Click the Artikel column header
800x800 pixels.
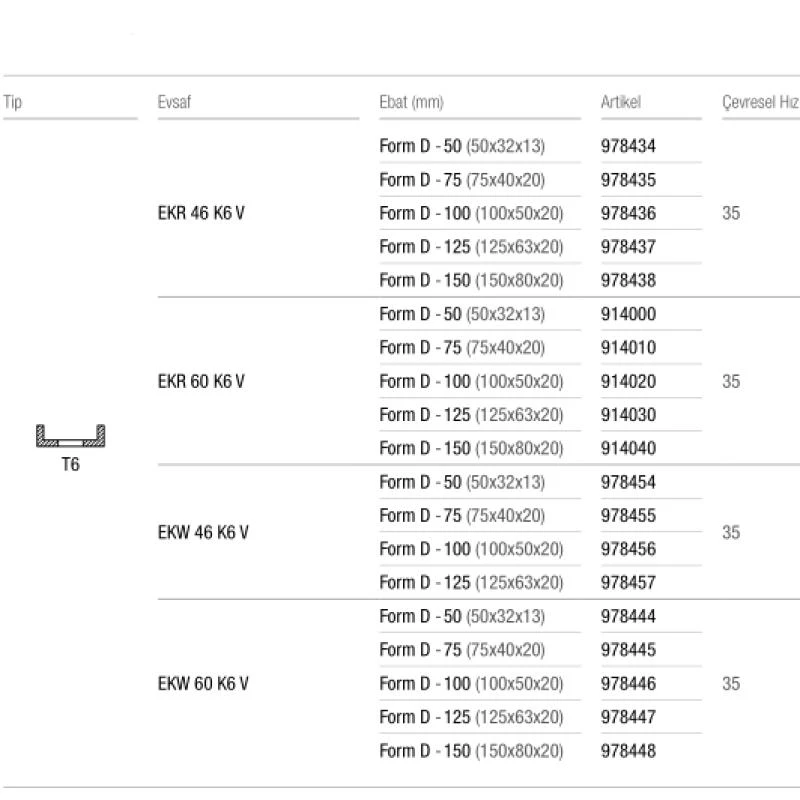pyautogui.click(x=620, y=102)
